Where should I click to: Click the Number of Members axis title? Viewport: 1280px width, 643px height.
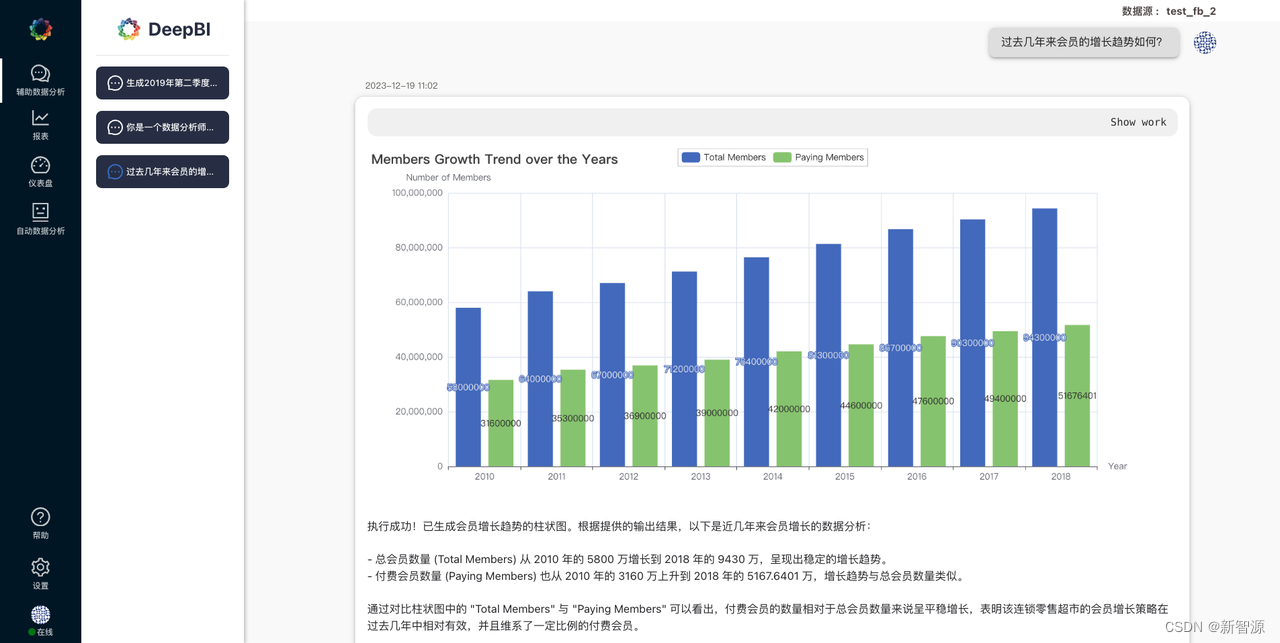[448, 178]
